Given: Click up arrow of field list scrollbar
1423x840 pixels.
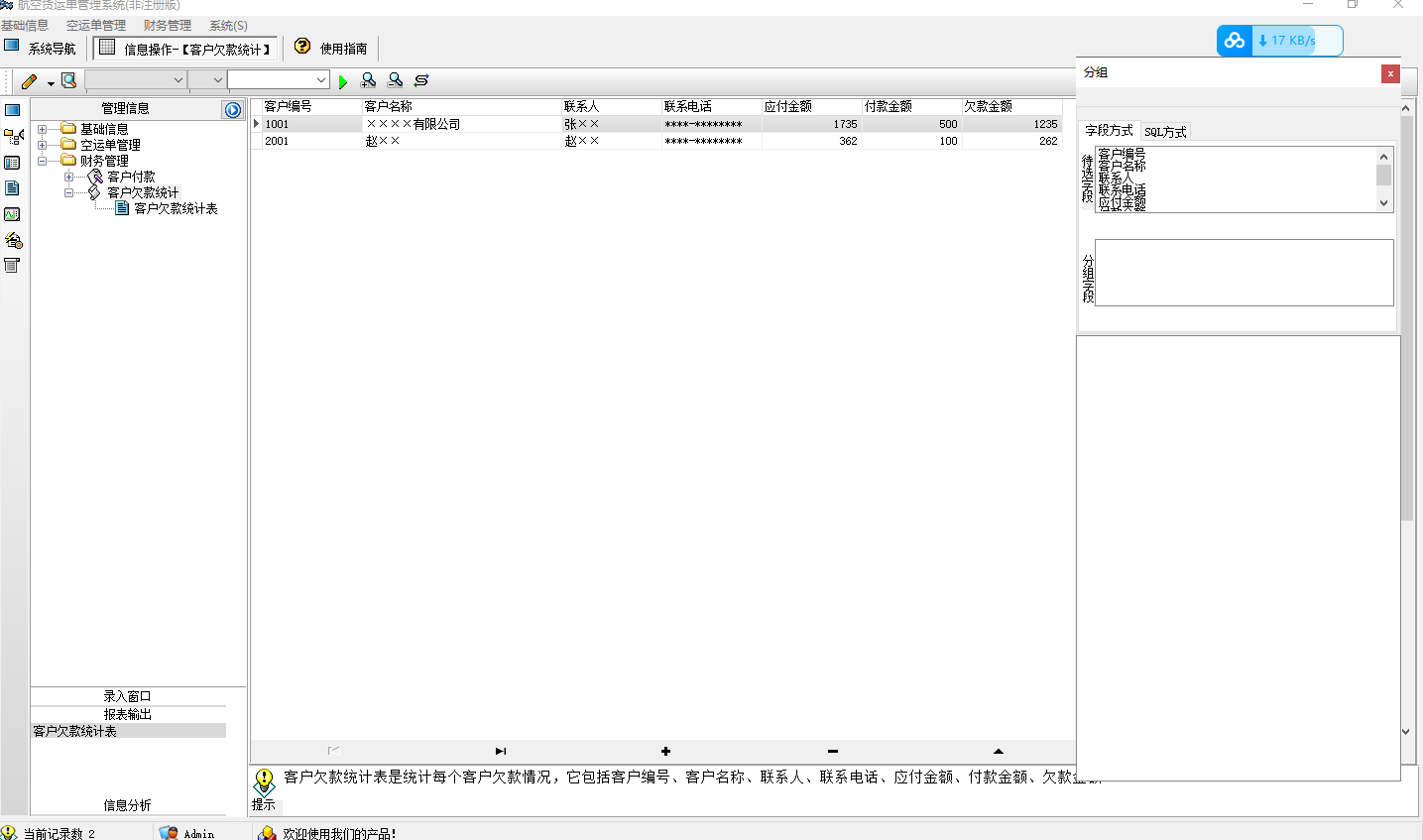Looking at the screenshot, I should point(1384,156).
